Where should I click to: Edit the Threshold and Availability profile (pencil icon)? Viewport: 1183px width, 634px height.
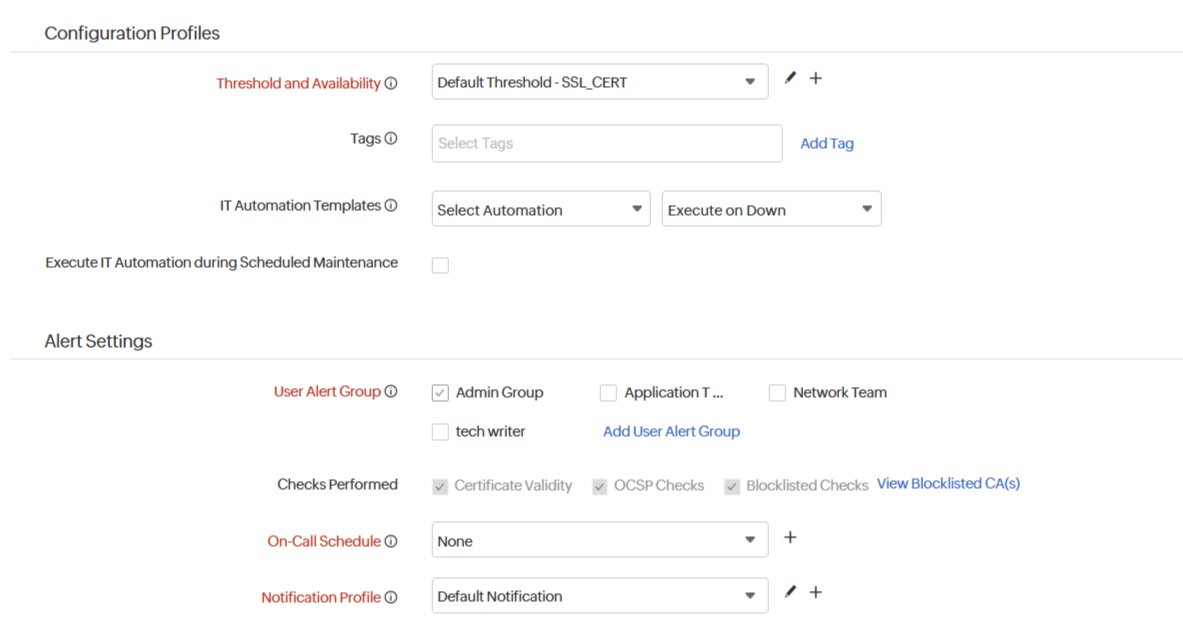[790, 78]
